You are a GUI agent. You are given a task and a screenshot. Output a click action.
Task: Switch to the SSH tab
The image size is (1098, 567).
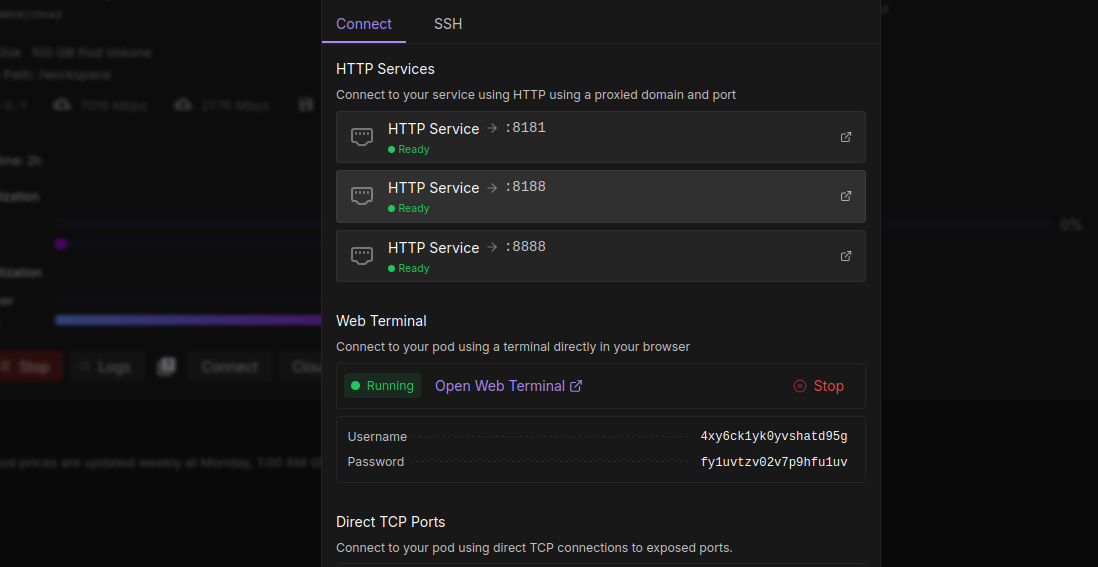pos(448,23)
